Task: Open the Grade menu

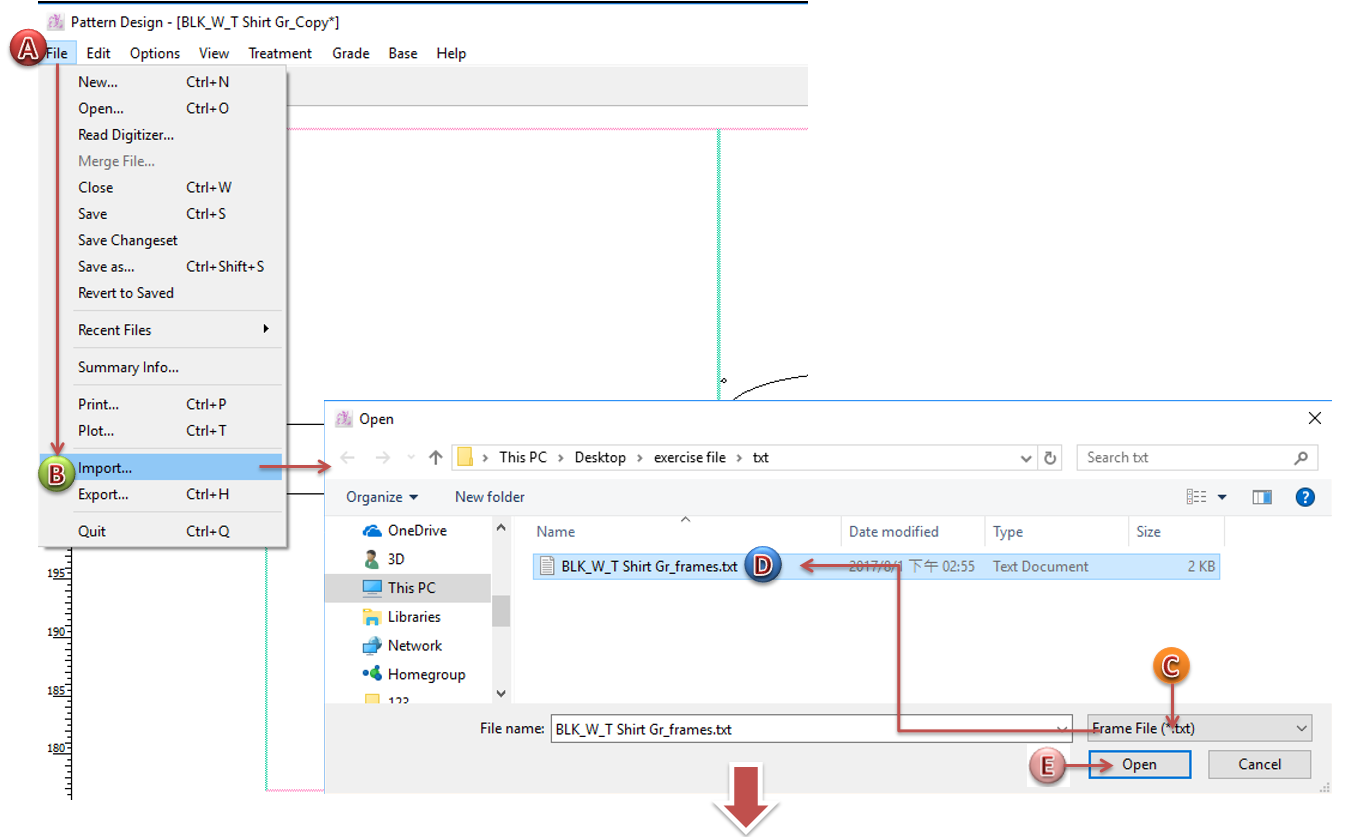Action: click(350, 53)
